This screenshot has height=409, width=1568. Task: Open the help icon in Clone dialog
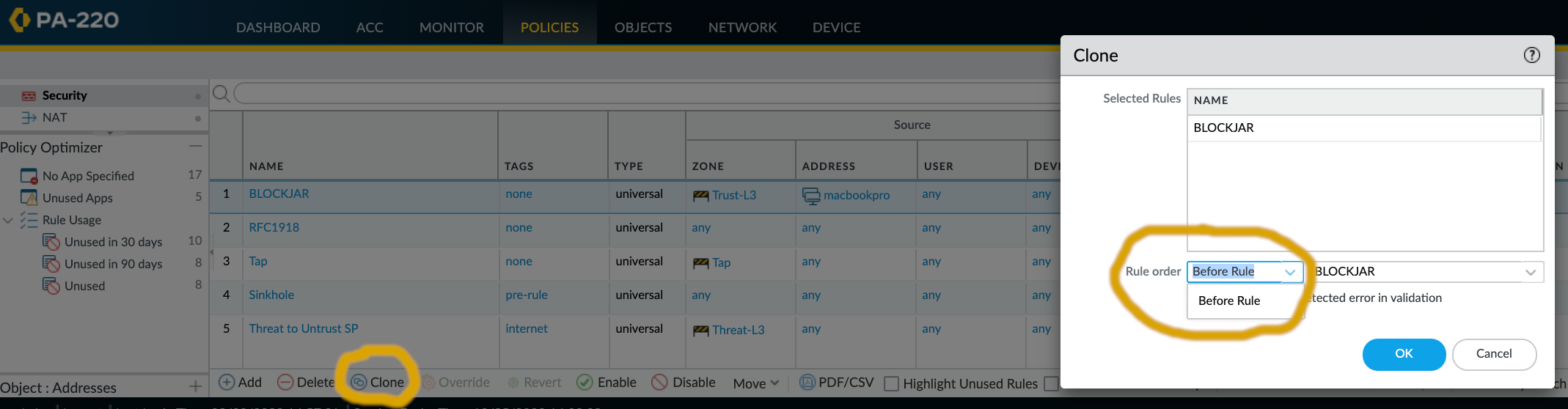(1531, 55)
